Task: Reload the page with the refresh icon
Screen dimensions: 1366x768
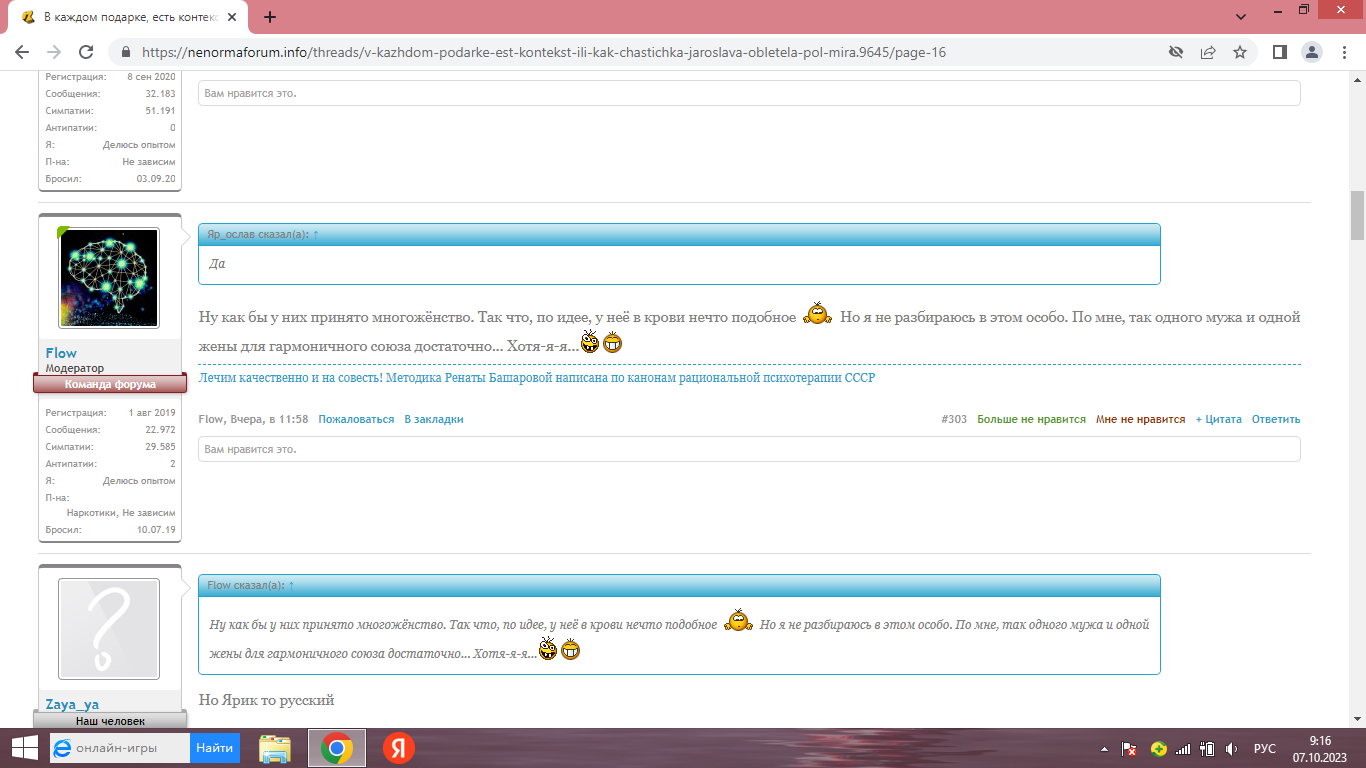Action: pyautogui.click(x=86, y=52)
